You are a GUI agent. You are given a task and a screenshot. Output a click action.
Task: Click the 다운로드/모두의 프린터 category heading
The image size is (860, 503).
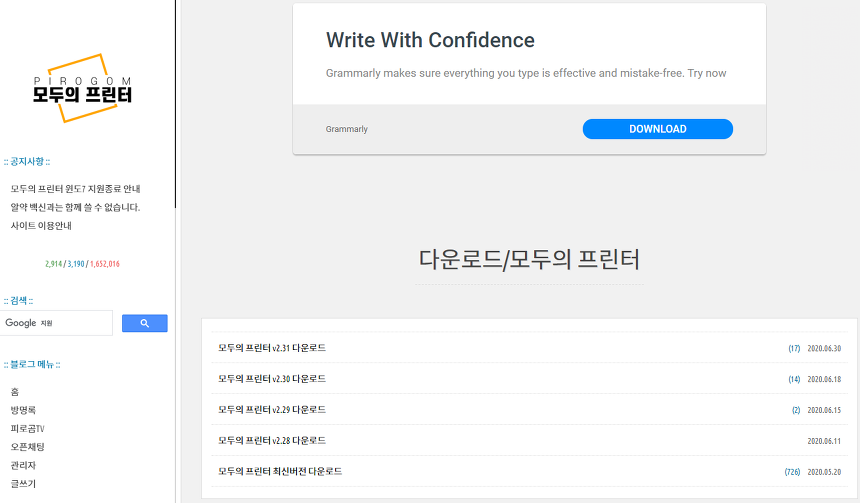(529, 260)
